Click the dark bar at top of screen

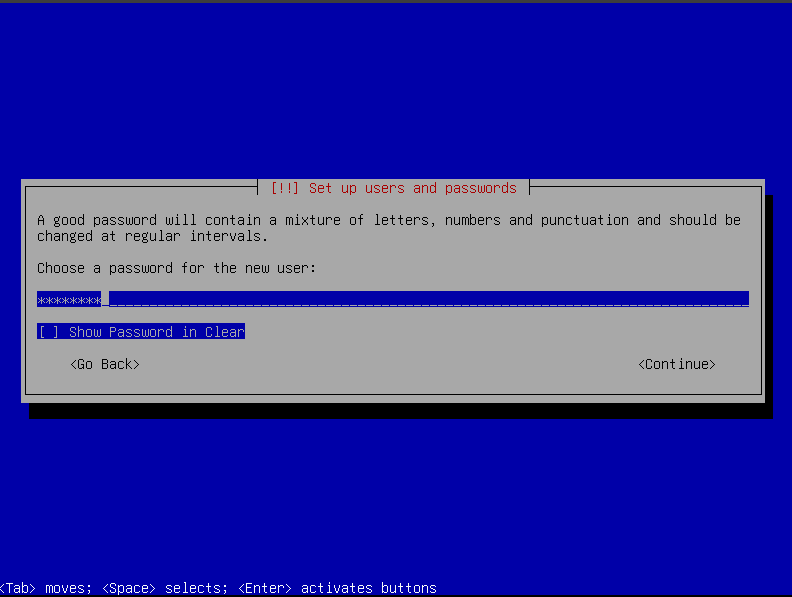click(x=396, y=1)
